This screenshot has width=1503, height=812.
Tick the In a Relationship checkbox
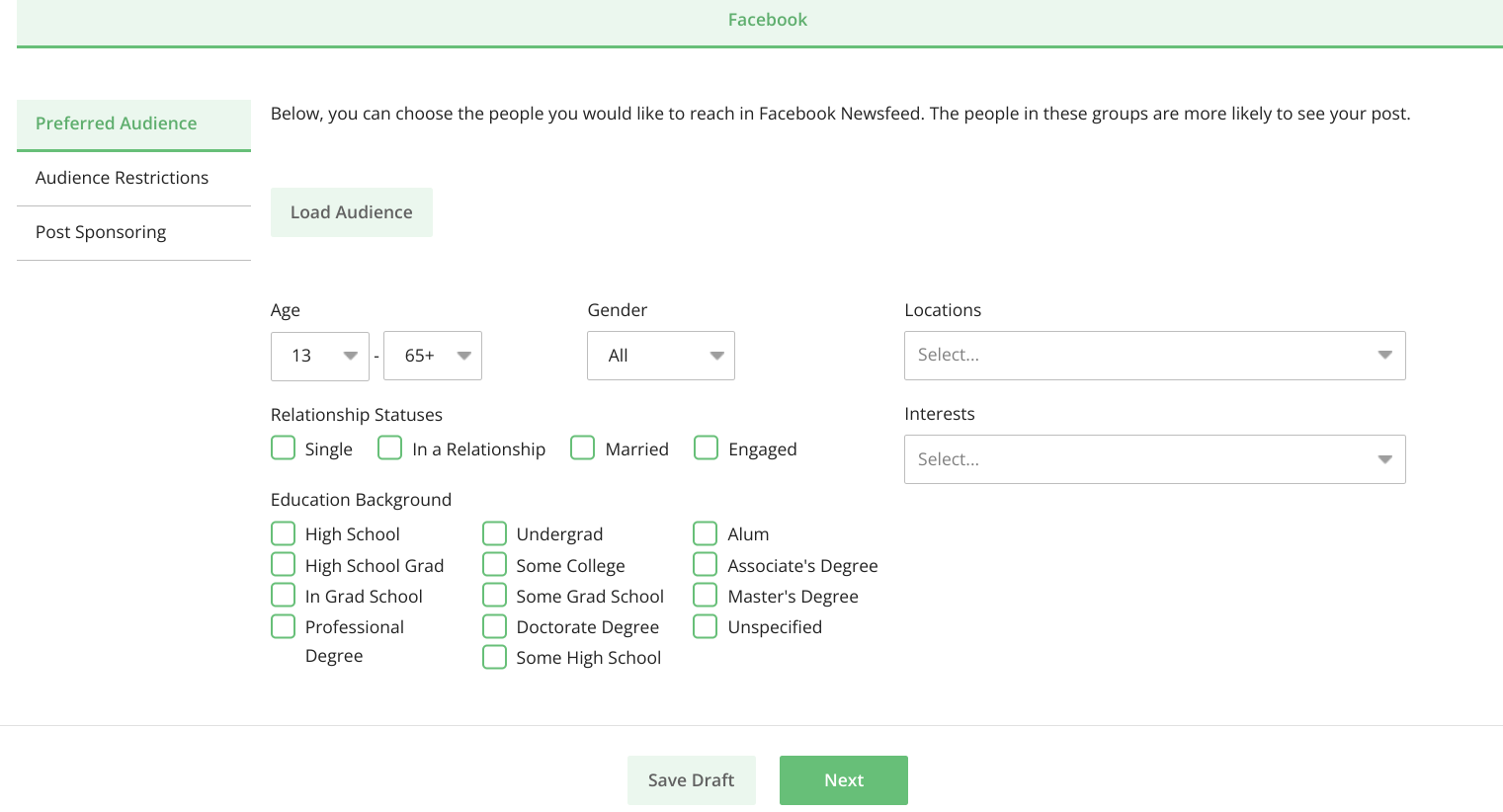coord(390,448)
